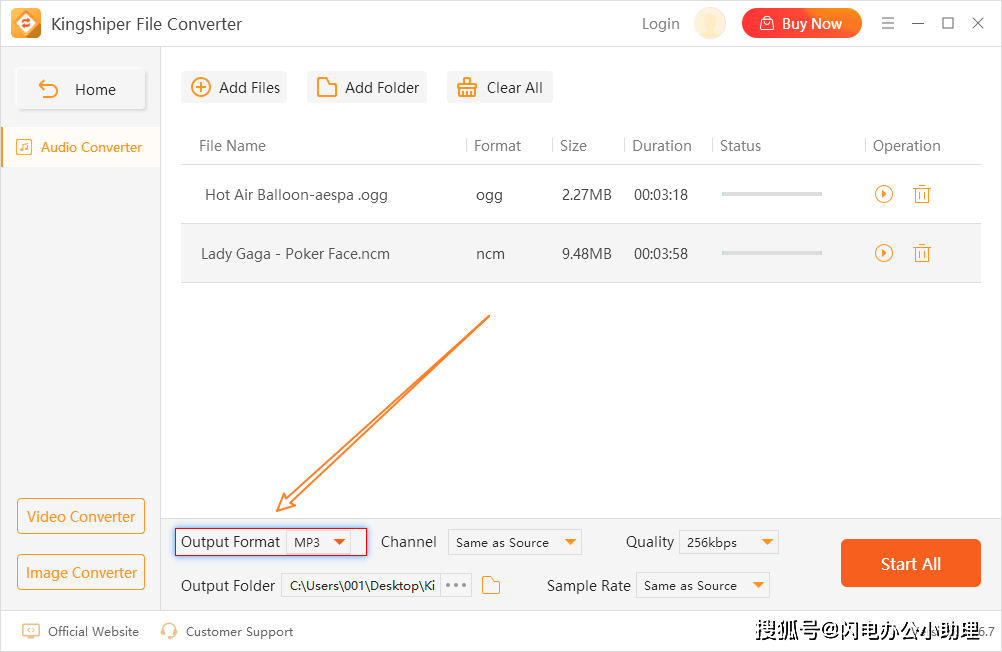The height and width of the screenshot is (652, 1002).
Task: Browse output folder with ellipsis button
Action: [x=456, y=585]
